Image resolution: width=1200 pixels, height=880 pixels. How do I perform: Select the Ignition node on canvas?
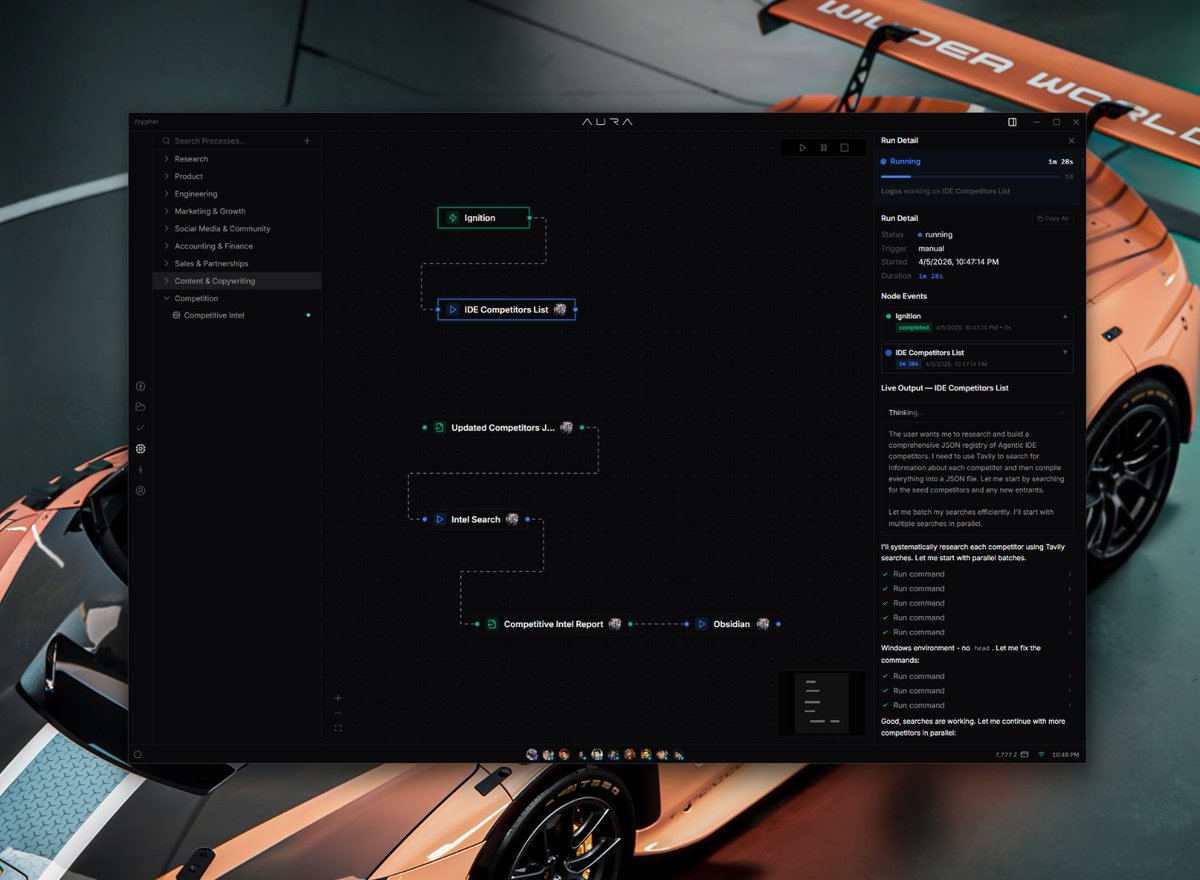pyautogui.click(x=484, y=218)
